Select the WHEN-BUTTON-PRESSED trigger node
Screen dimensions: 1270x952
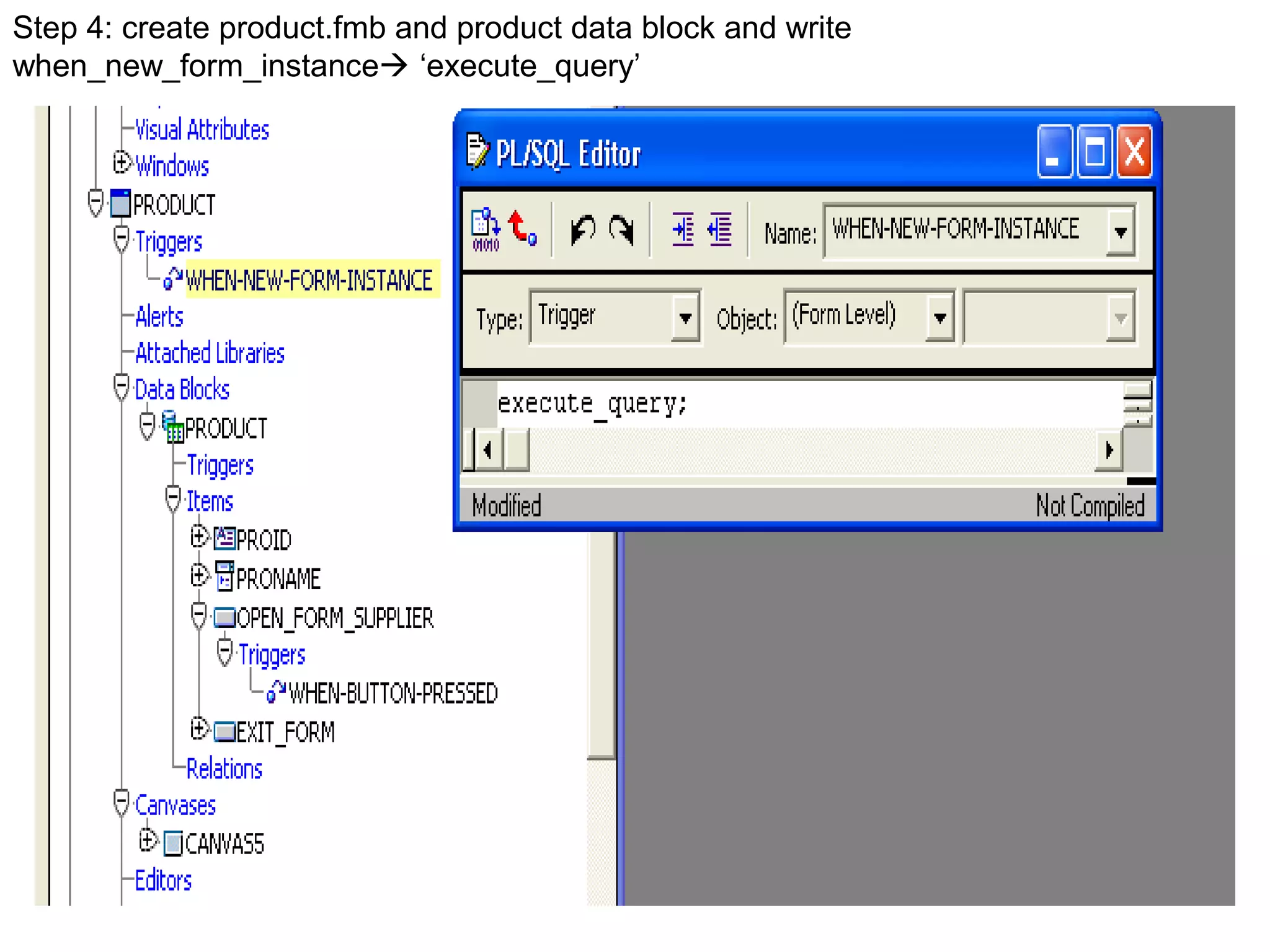[393, 694]
